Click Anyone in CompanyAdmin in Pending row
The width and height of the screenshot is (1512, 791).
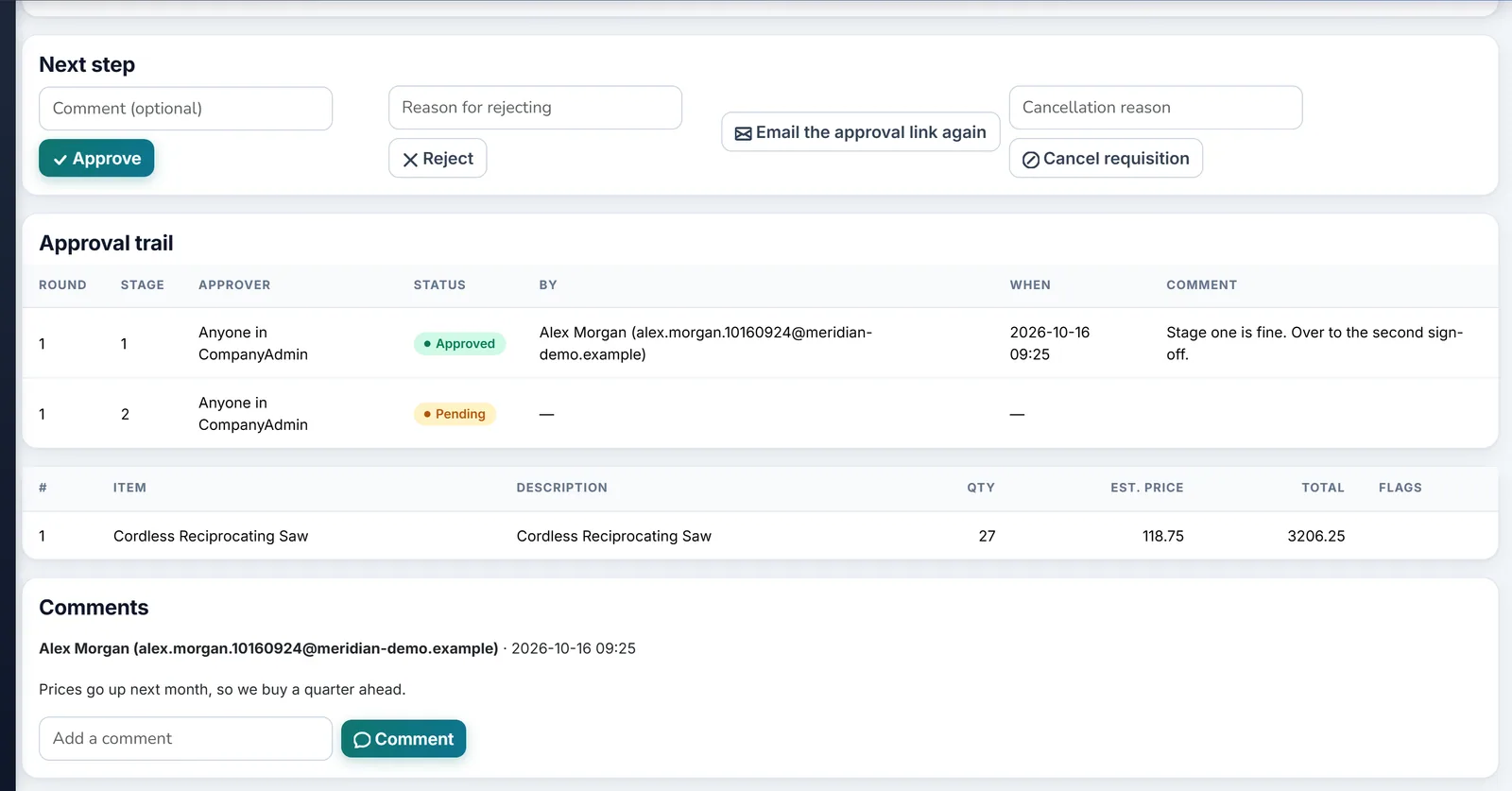(253, 414)
